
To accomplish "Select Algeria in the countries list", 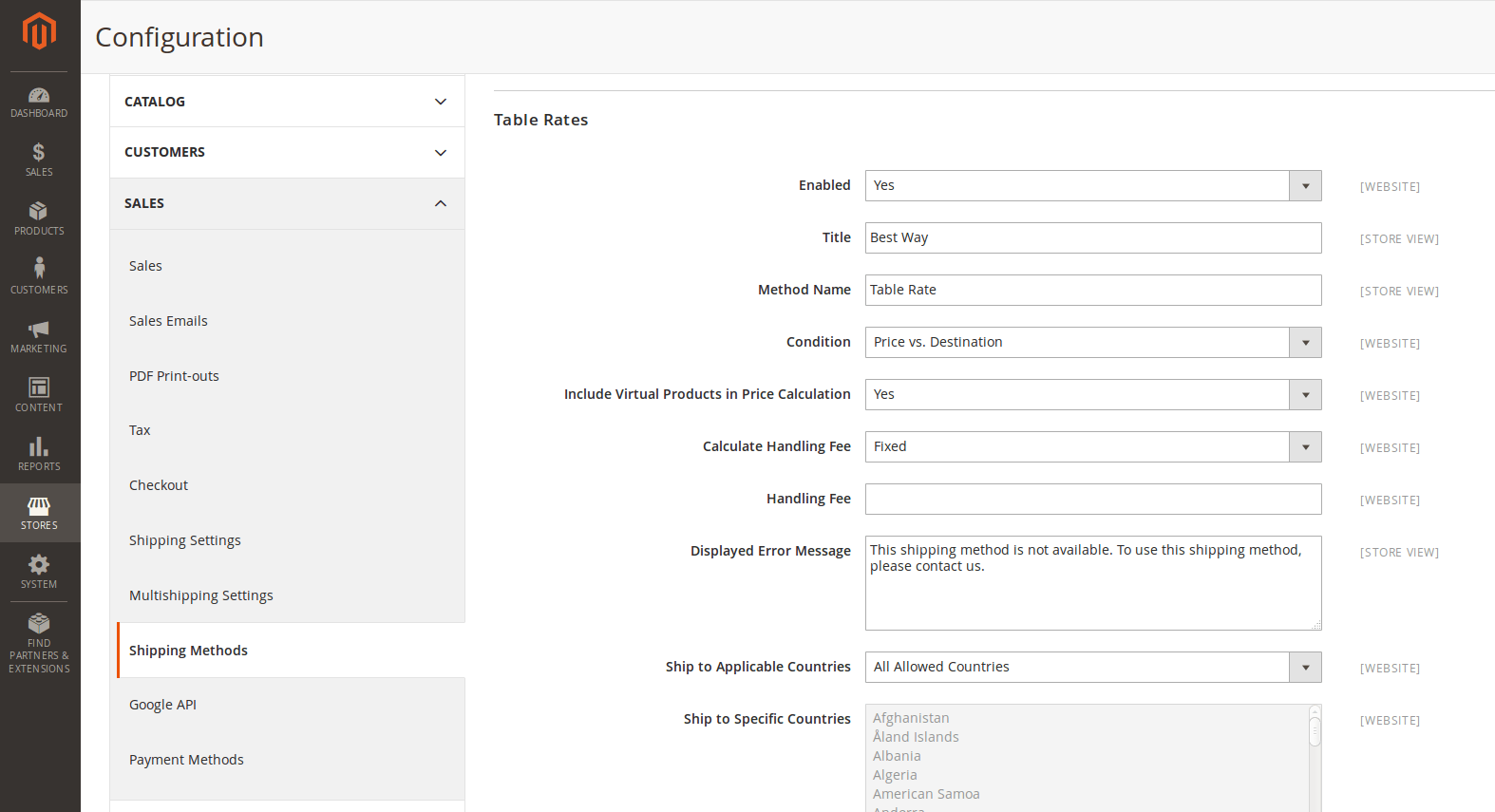I will [x=895, y=775].
